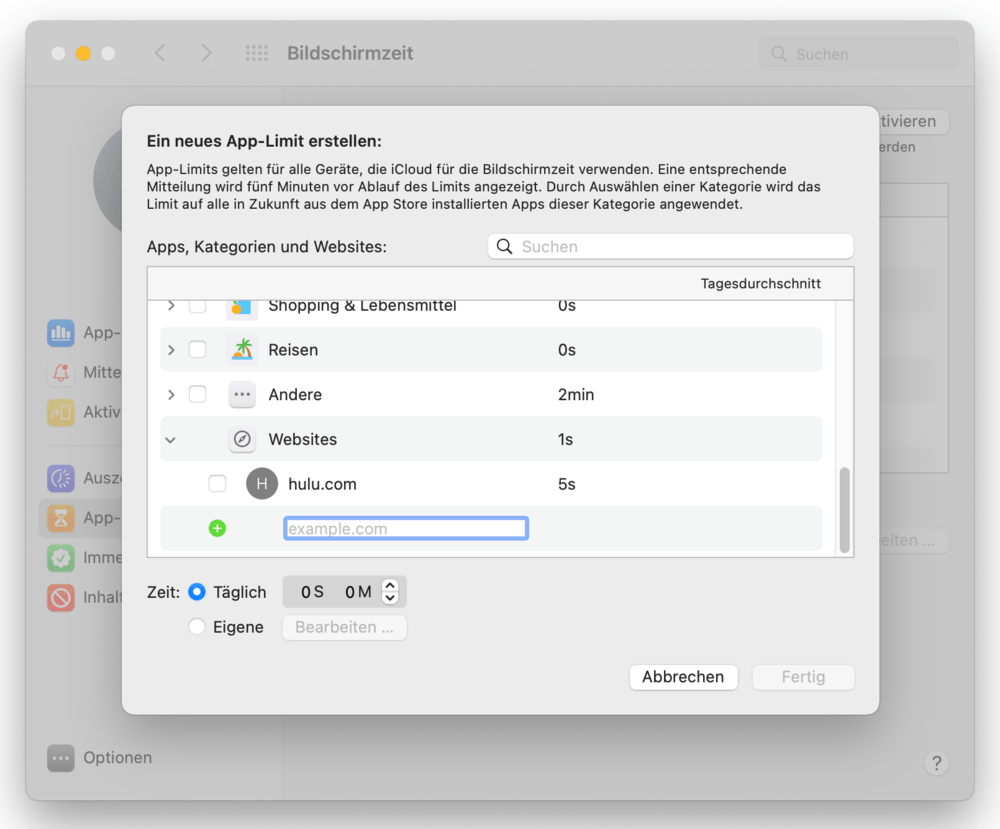The height and width of the screenshot is (829, 1000).
Task: Expand the Andere category row
Action: (x=171, y=395)
